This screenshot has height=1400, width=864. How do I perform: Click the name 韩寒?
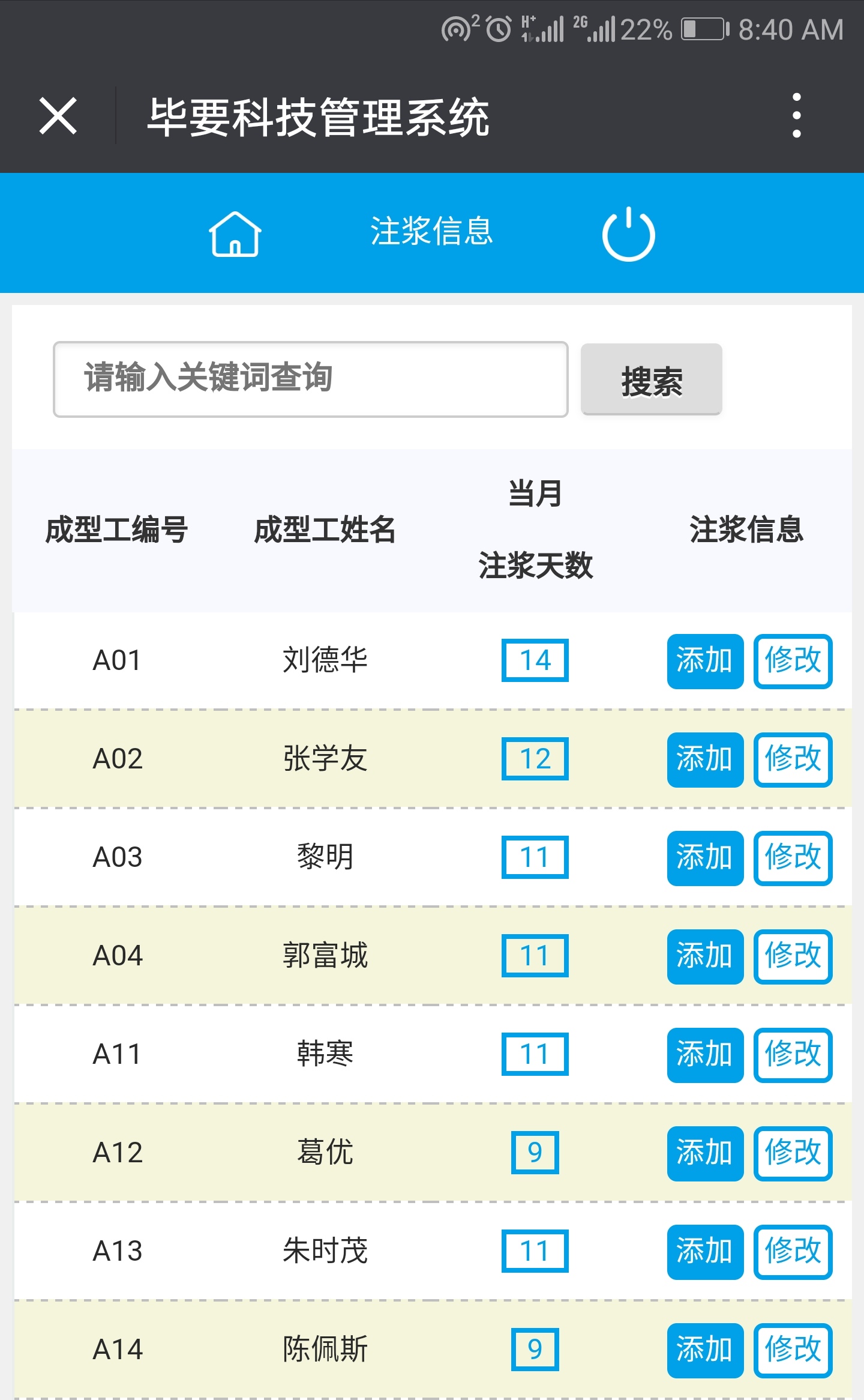pyautogui.click(x=325, y=1054)
